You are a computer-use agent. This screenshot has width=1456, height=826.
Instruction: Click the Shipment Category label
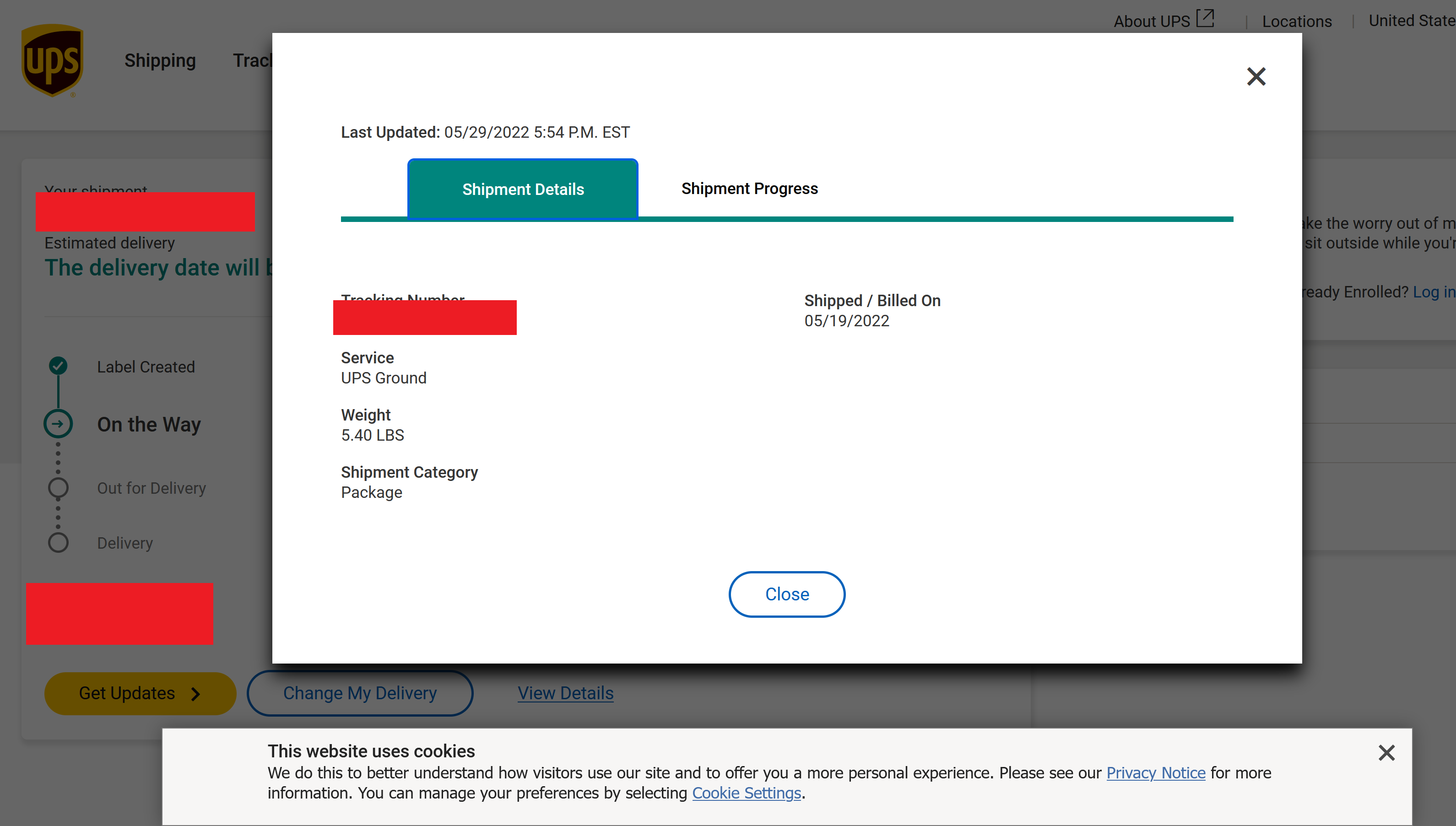pyautogui.click(x=409, y=472)
